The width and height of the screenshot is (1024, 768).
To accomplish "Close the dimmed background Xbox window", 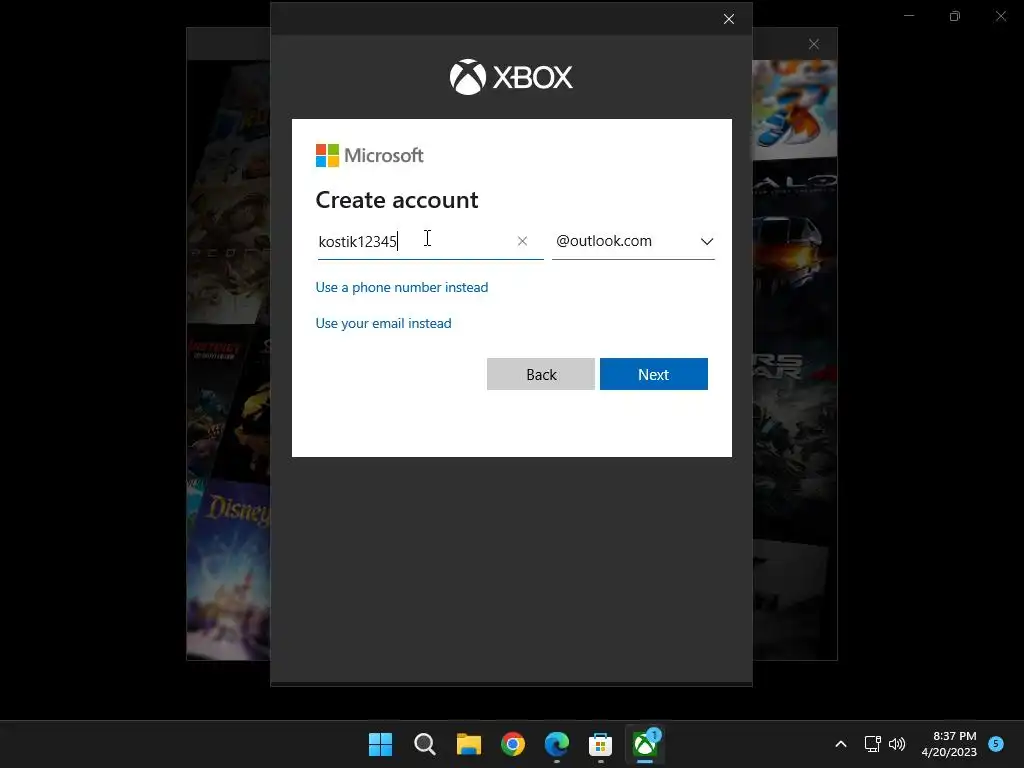I will (x=814, y=44).
